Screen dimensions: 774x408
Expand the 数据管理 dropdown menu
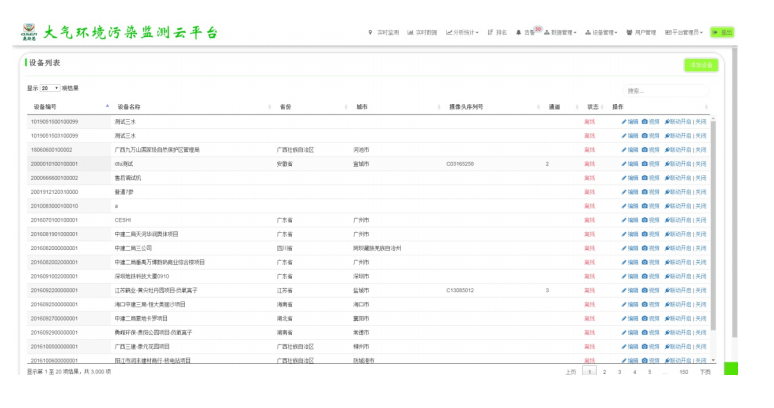pyautogui.click(x=560, y=32)
